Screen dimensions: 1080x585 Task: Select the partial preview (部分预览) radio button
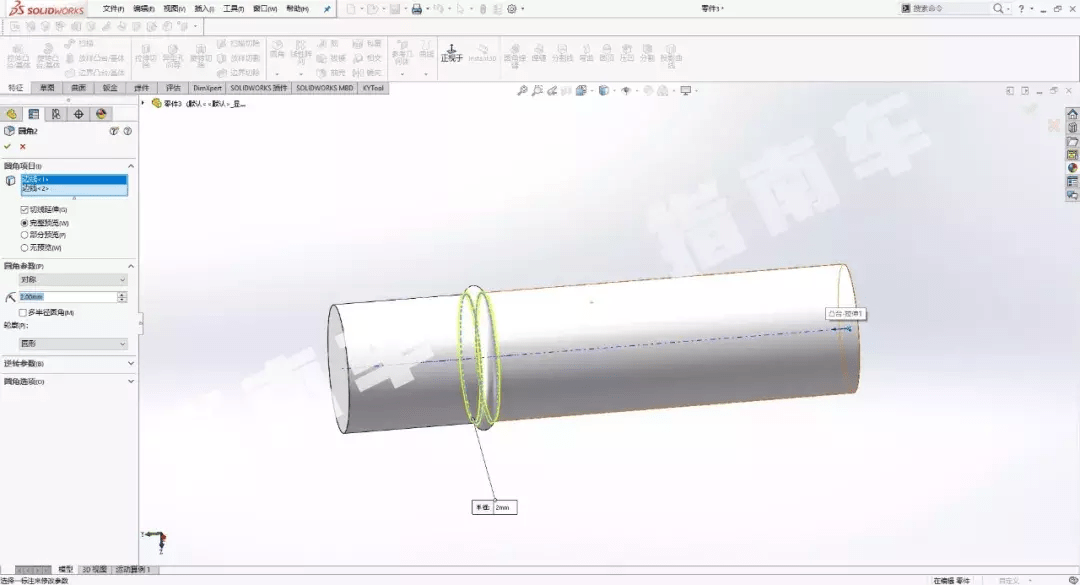[x=25, y=235]
